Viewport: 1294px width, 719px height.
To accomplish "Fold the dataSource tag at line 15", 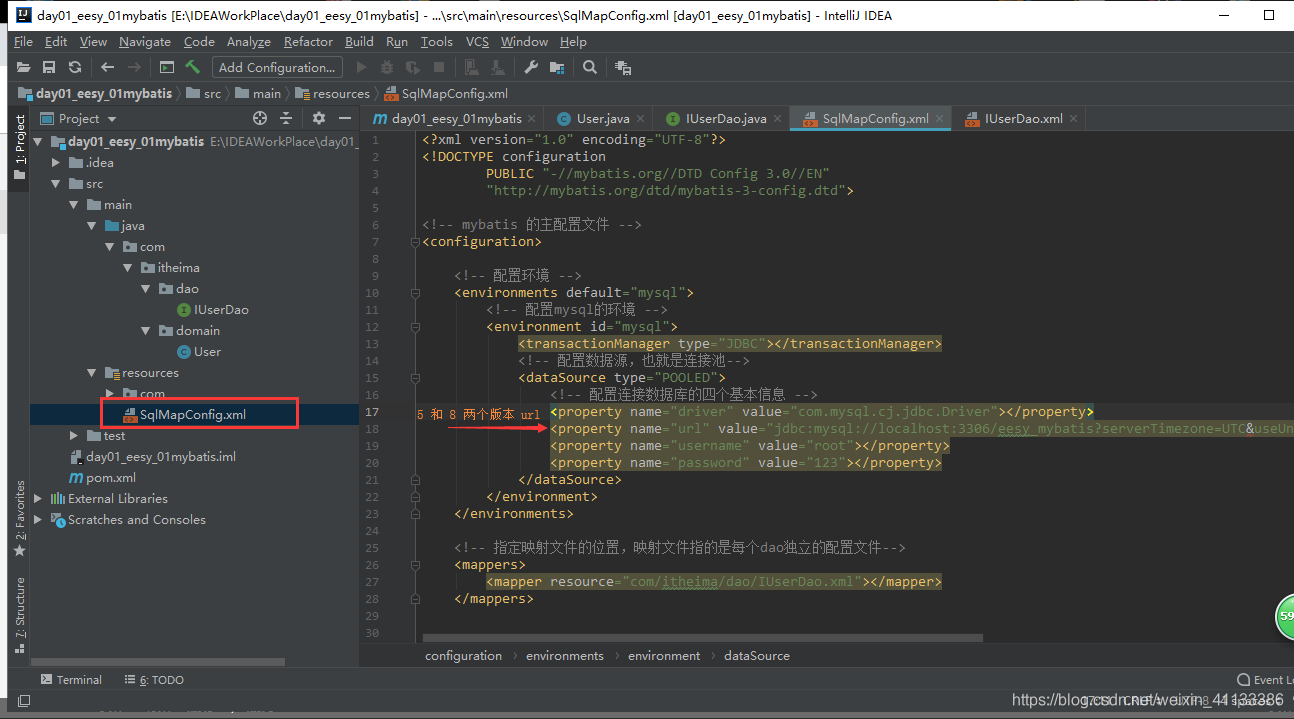I will 414,378.
